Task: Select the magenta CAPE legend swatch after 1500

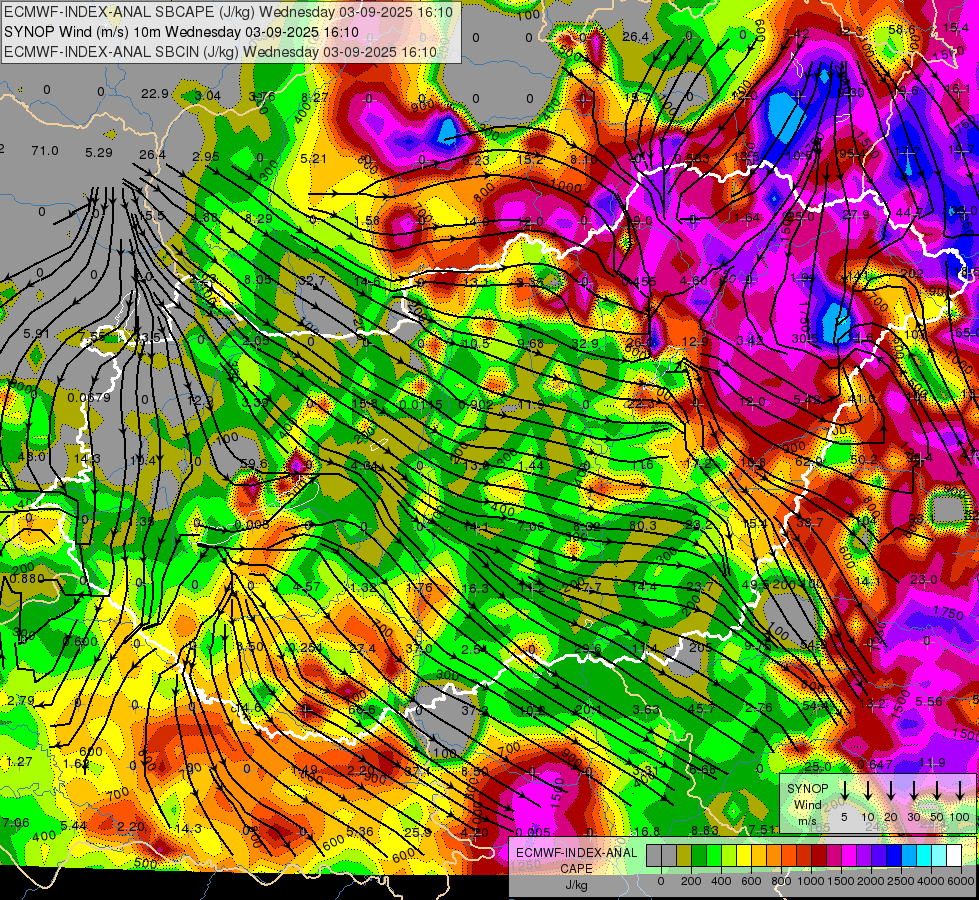Action: tap(849, 856)
